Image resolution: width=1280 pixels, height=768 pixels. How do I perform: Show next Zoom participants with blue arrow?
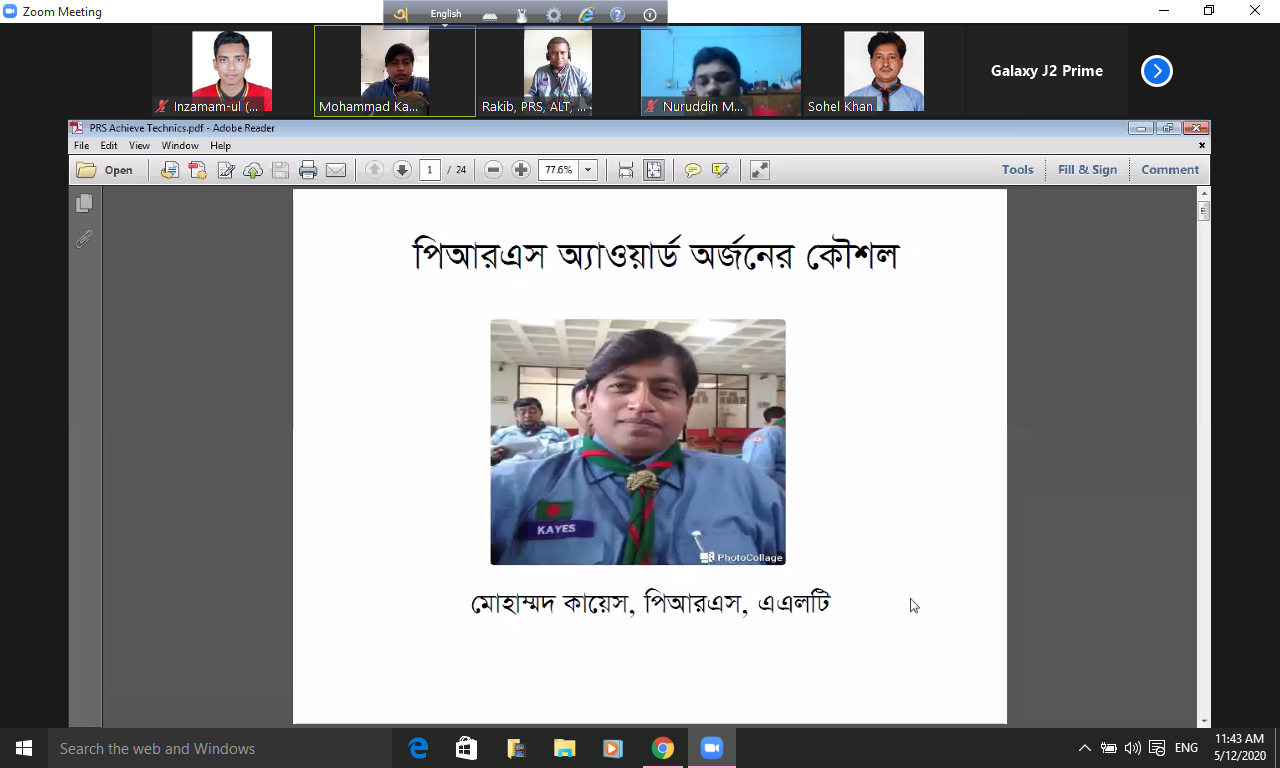click(x=1157, y=71)
